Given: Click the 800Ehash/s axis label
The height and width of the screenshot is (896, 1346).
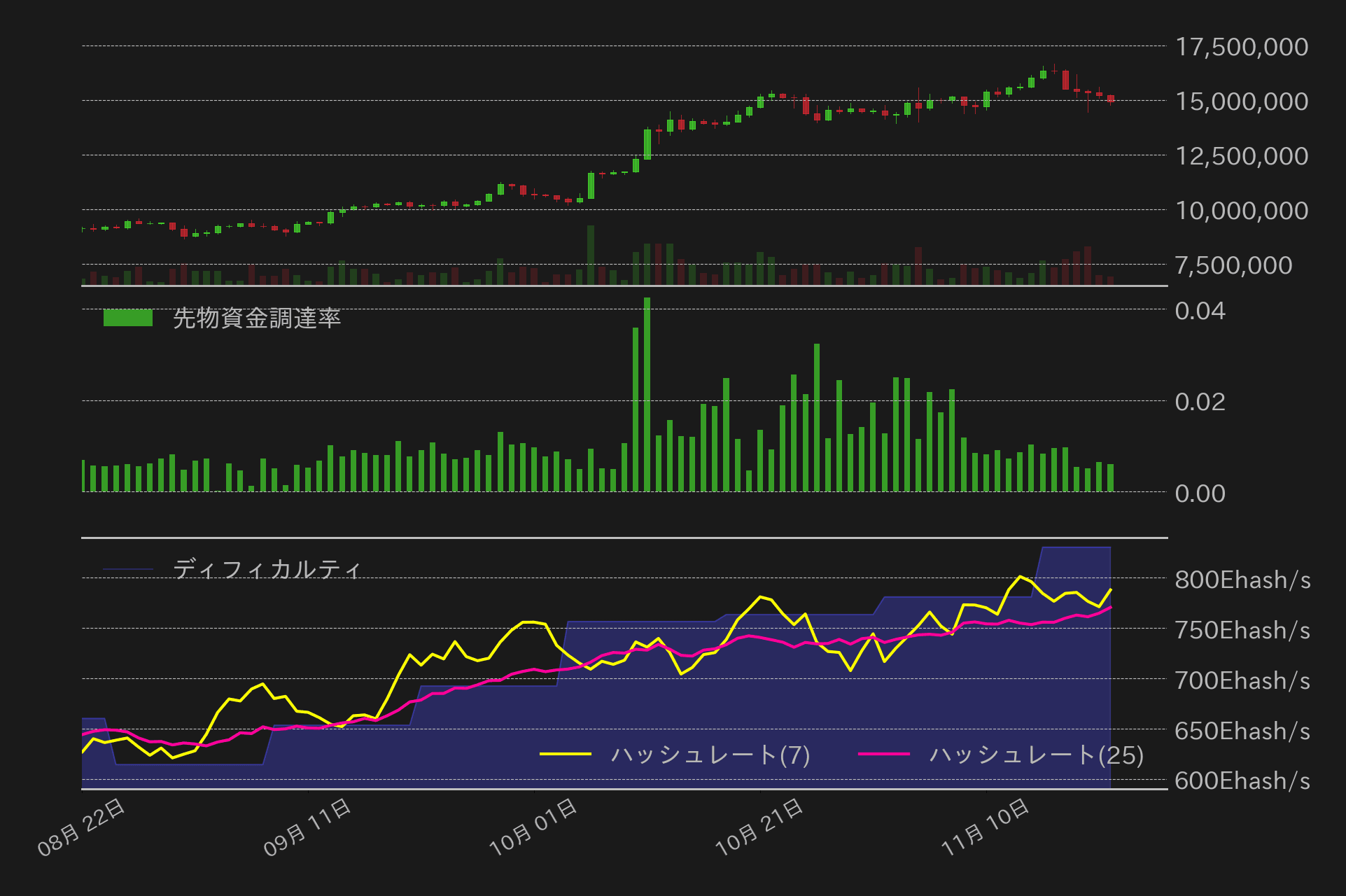Looking at the screenshot, I should tap(1242, 580).
